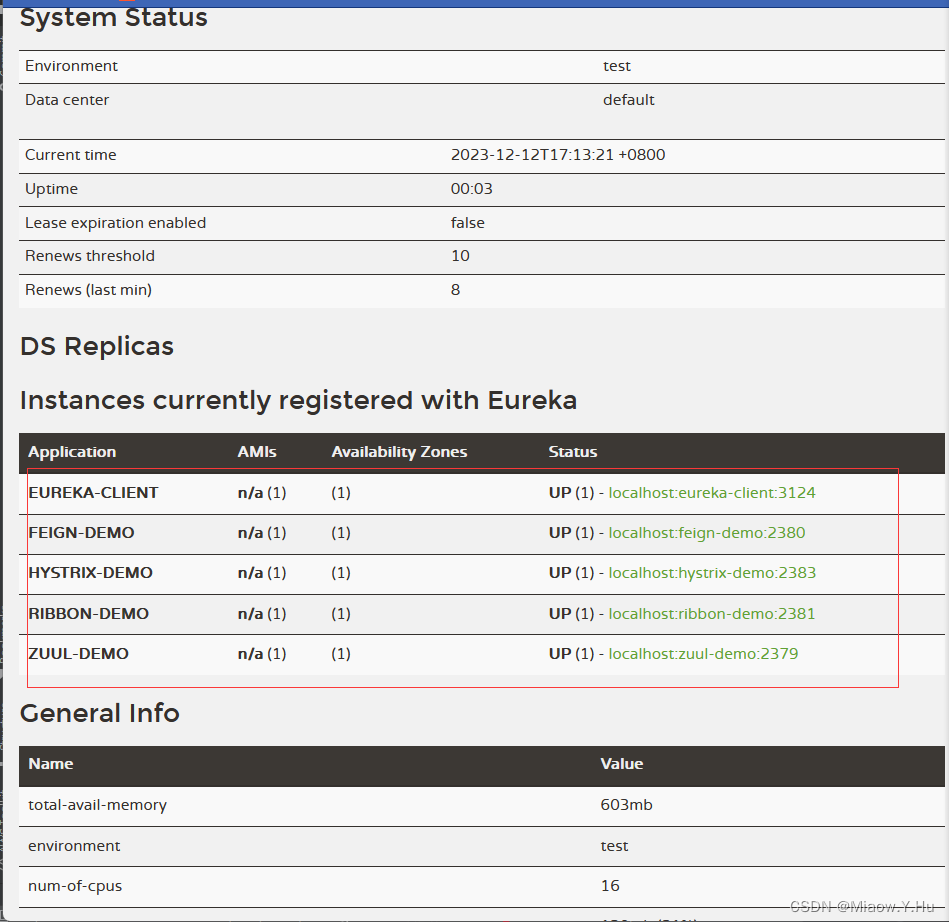Select the Uptime label
The image size is (949, 922).
point(51,189)
